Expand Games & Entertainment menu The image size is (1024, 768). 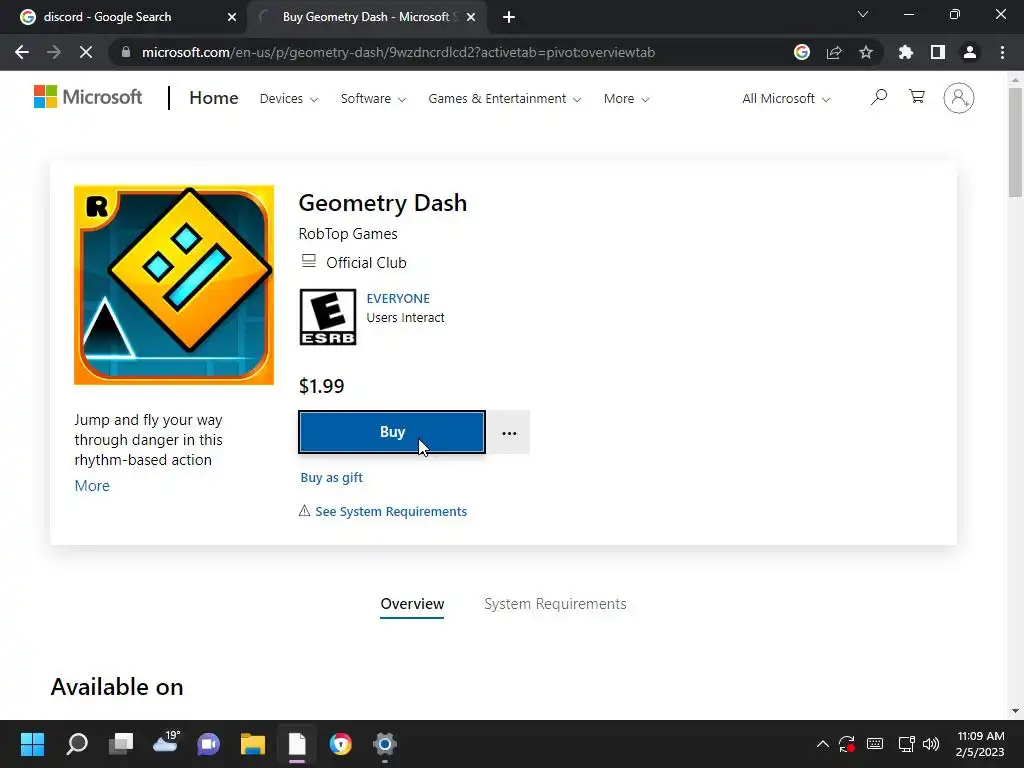coord(504,99)
